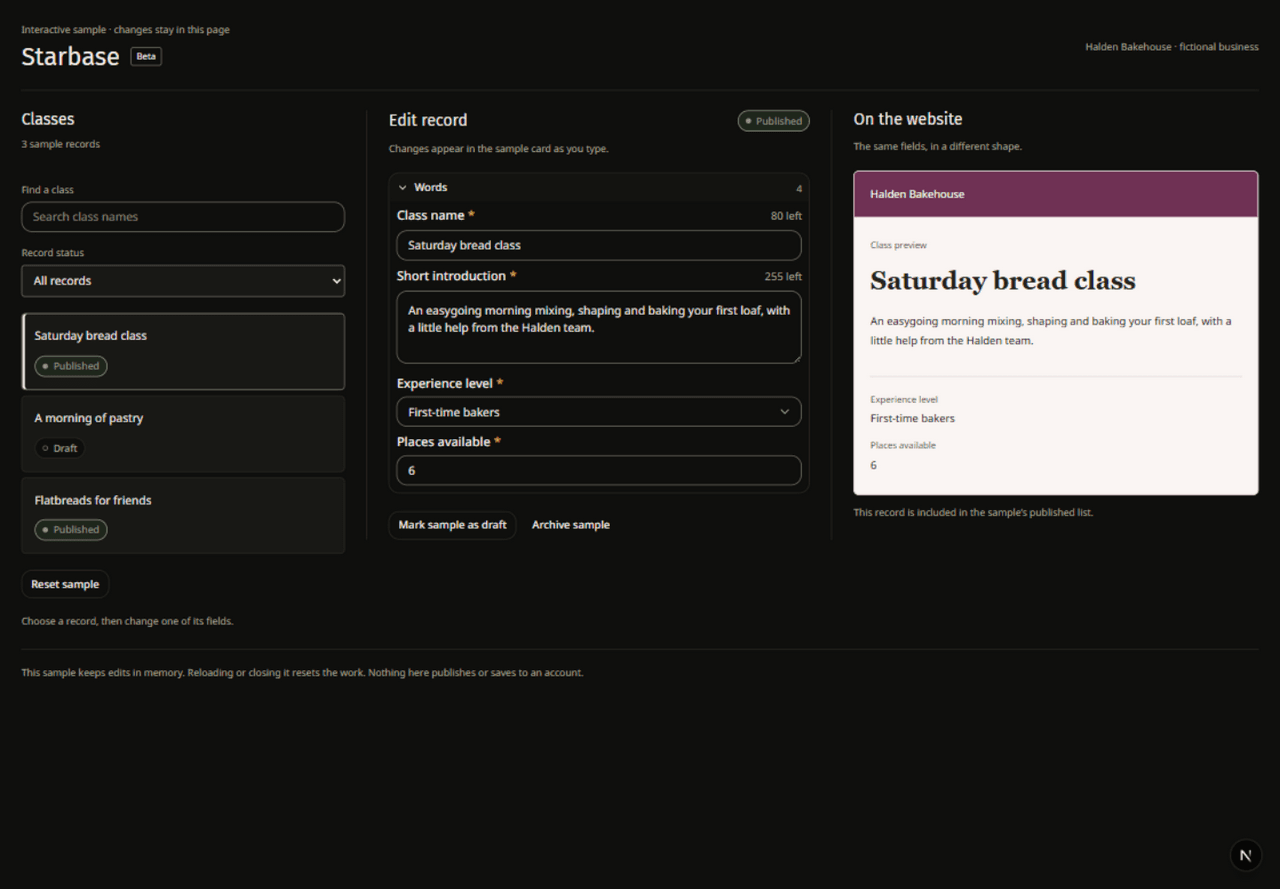Select the Flatbreads for friends record
Image resolution: width=1280 pixels, height=889 pixels.
[183, 516]
